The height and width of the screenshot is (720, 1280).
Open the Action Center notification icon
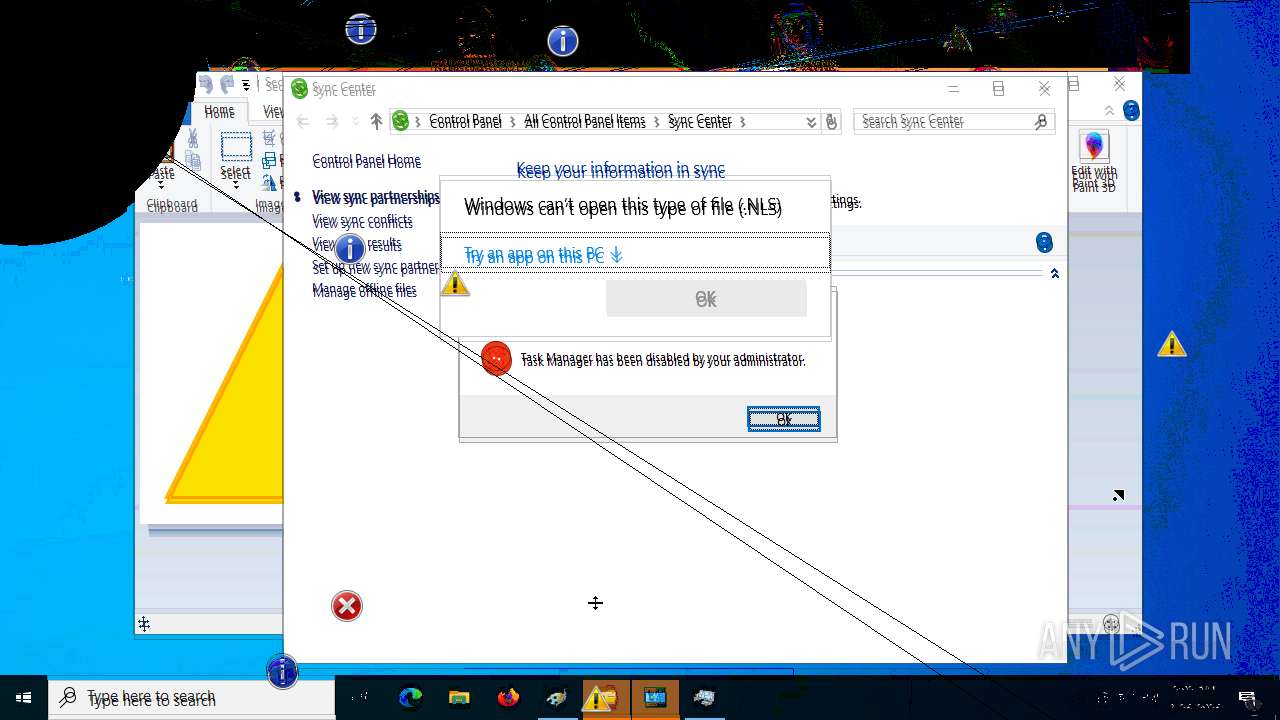pyautogui.click(x=1247, y=698)
